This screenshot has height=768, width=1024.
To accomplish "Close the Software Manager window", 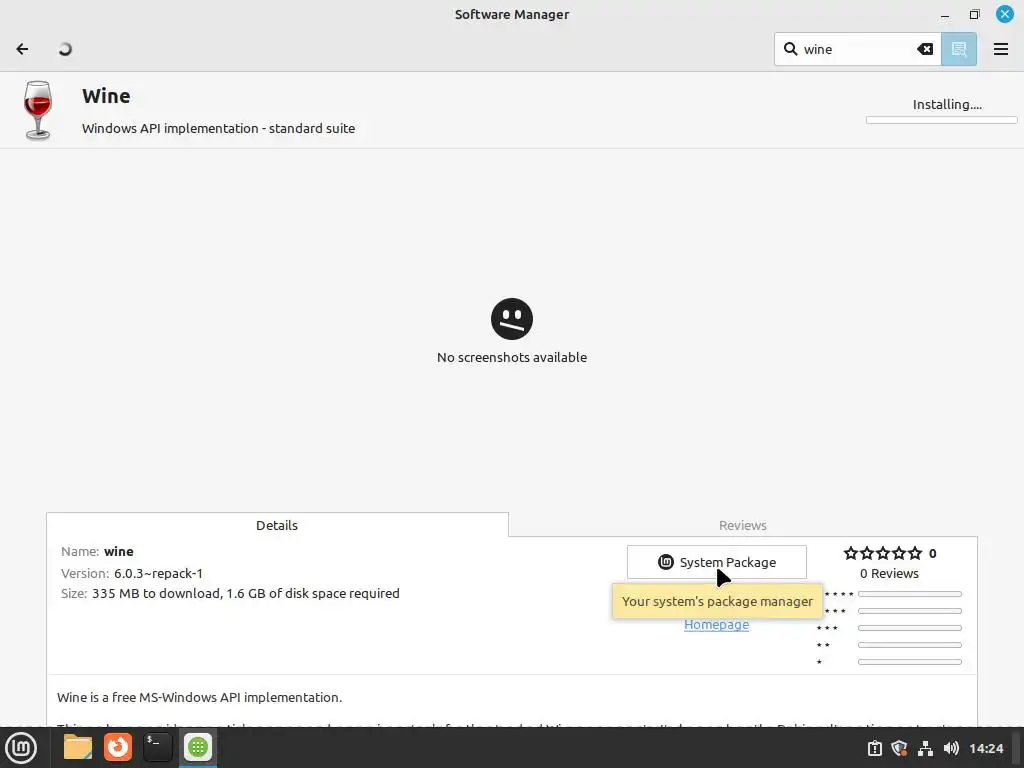I will tap(1004, 14).
